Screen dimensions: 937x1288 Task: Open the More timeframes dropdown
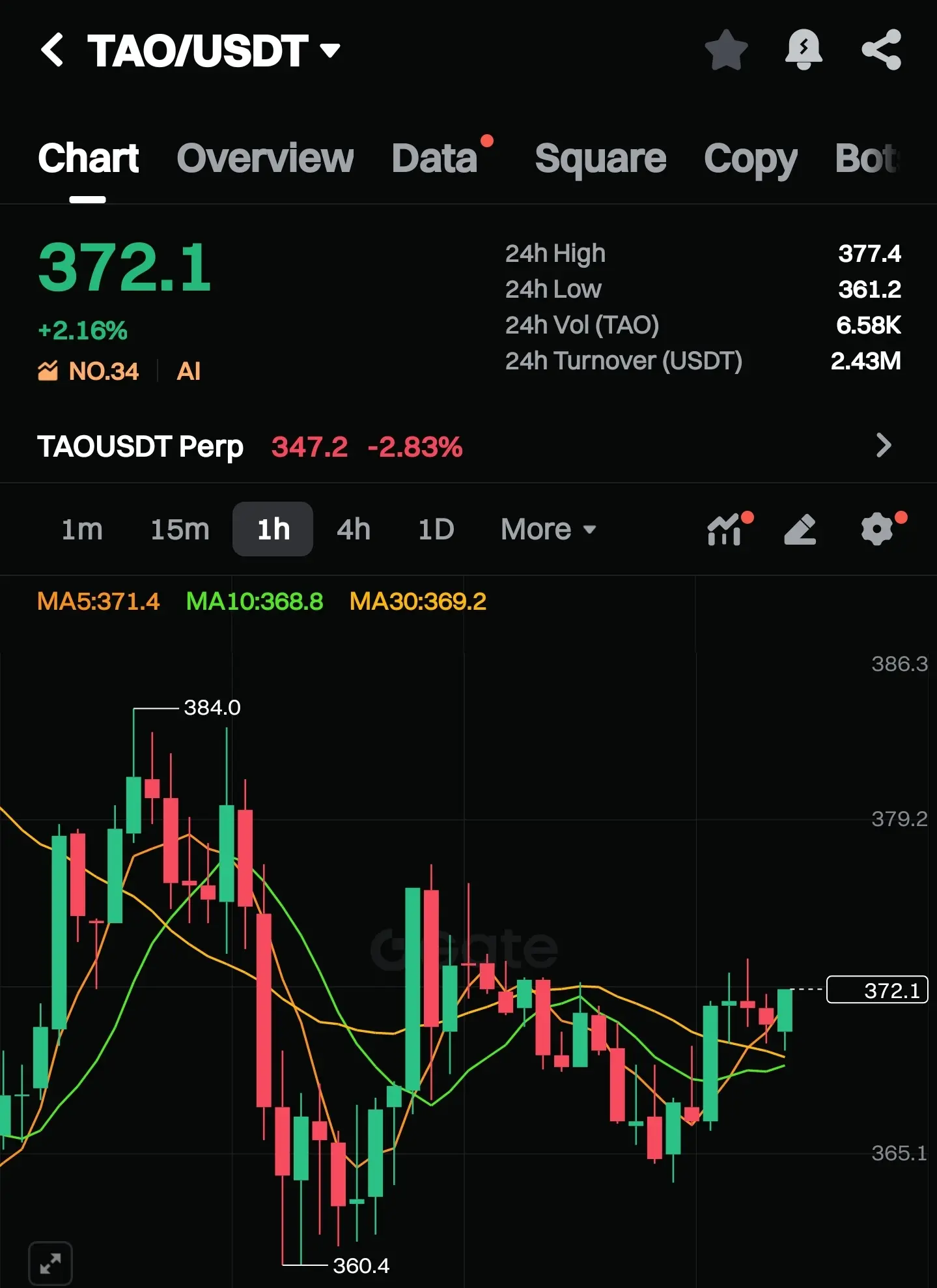click(548, 529)
